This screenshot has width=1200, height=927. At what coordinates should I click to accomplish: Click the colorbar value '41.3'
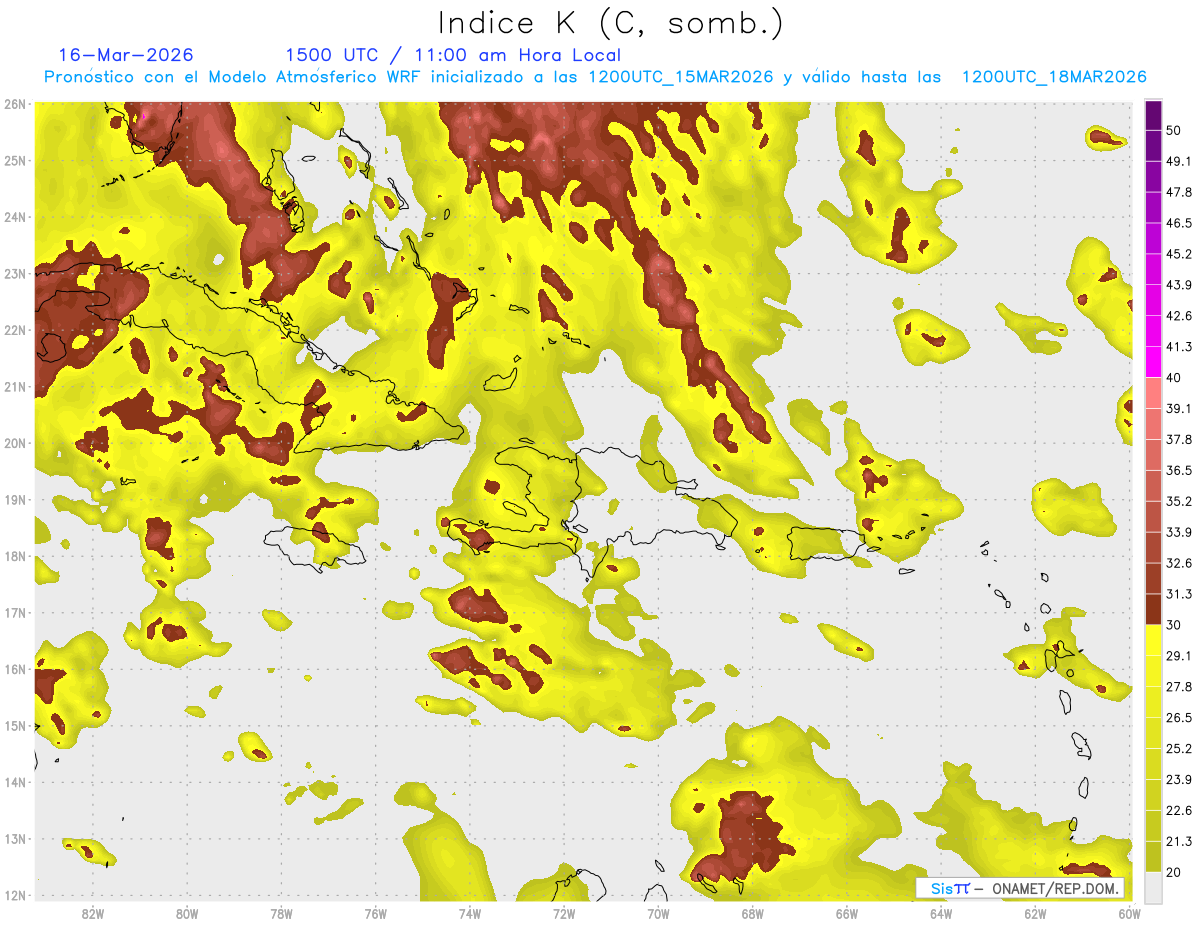[1179, 347]
